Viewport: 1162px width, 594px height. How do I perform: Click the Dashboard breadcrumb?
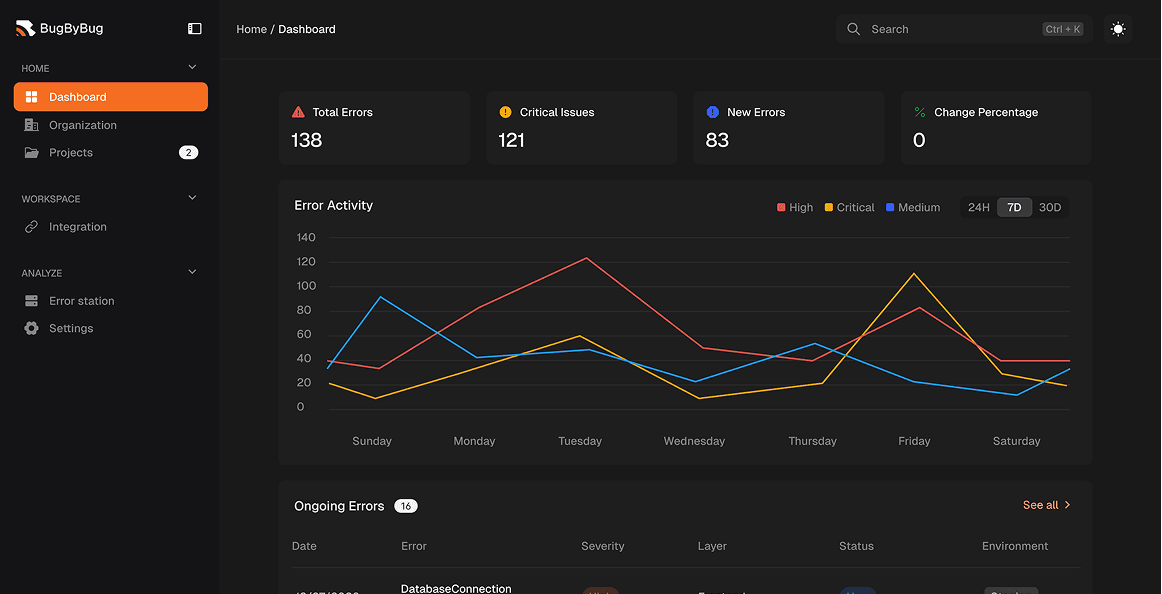point(307,29)
